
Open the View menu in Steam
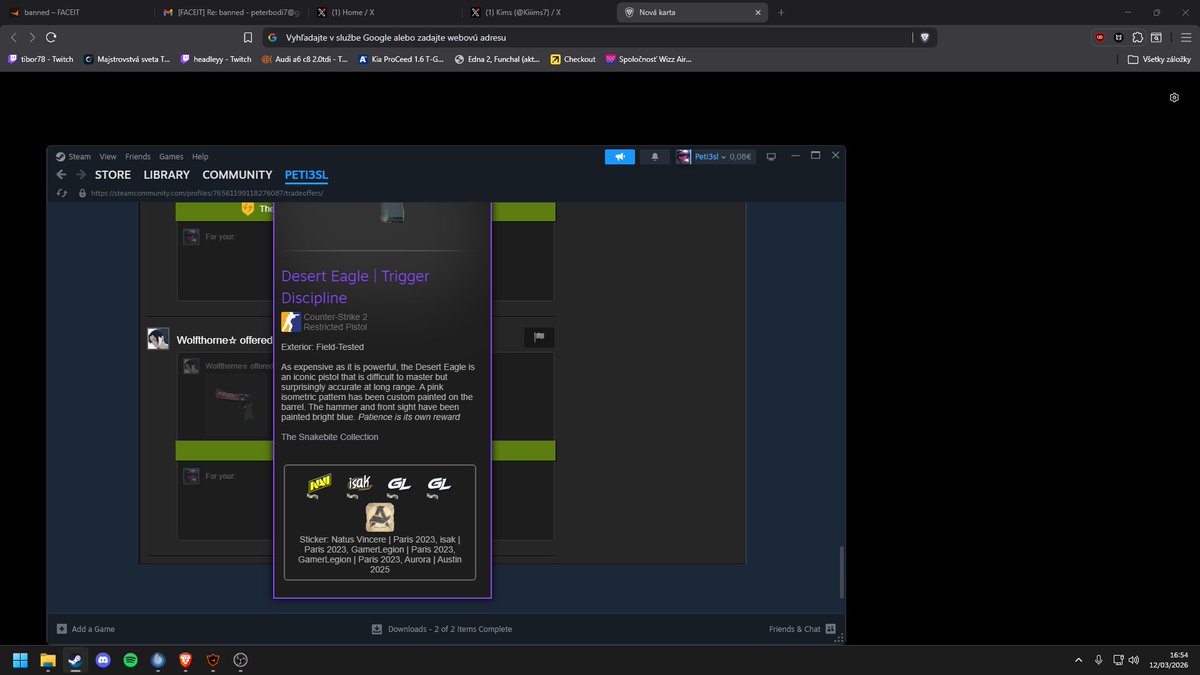pyautogui.click(x=108, y=156)
